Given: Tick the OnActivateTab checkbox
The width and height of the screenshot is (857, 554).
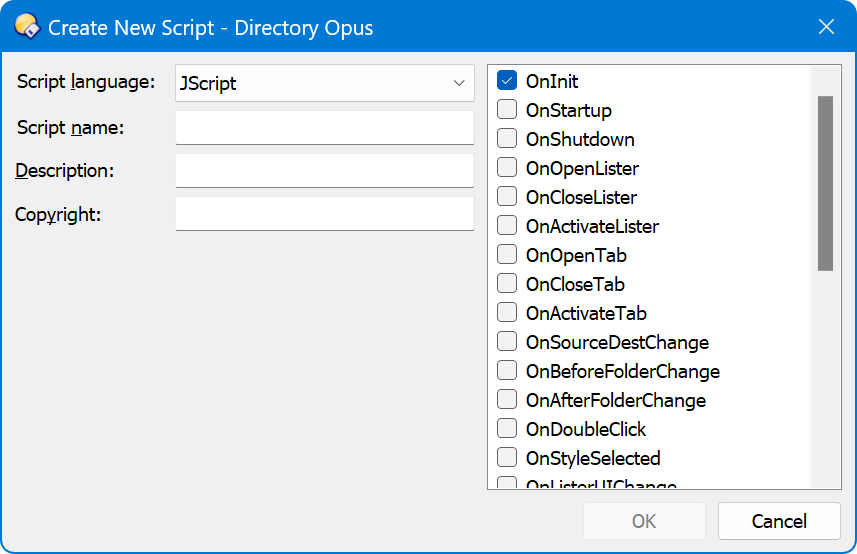Looking at the screenshot, I should pyautogui.click(x=507, y=312).
